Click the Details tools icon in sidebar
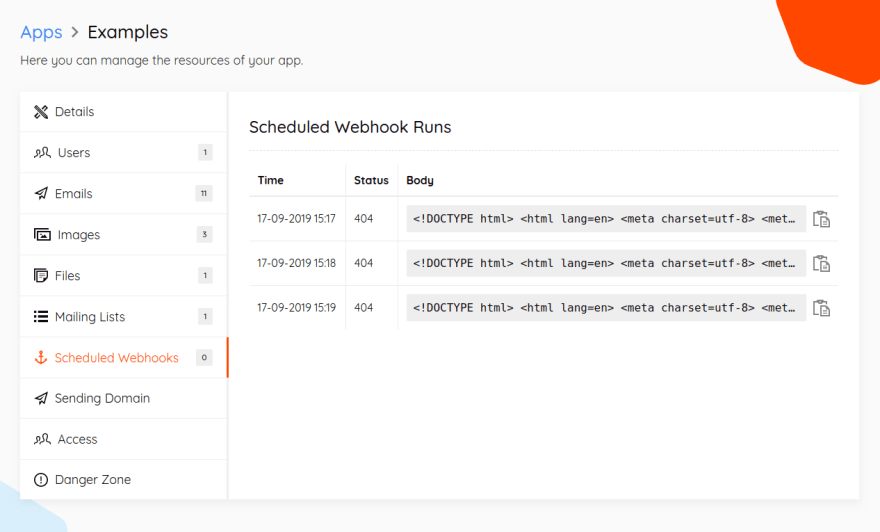The image size is (880, 532). point(41,112)
